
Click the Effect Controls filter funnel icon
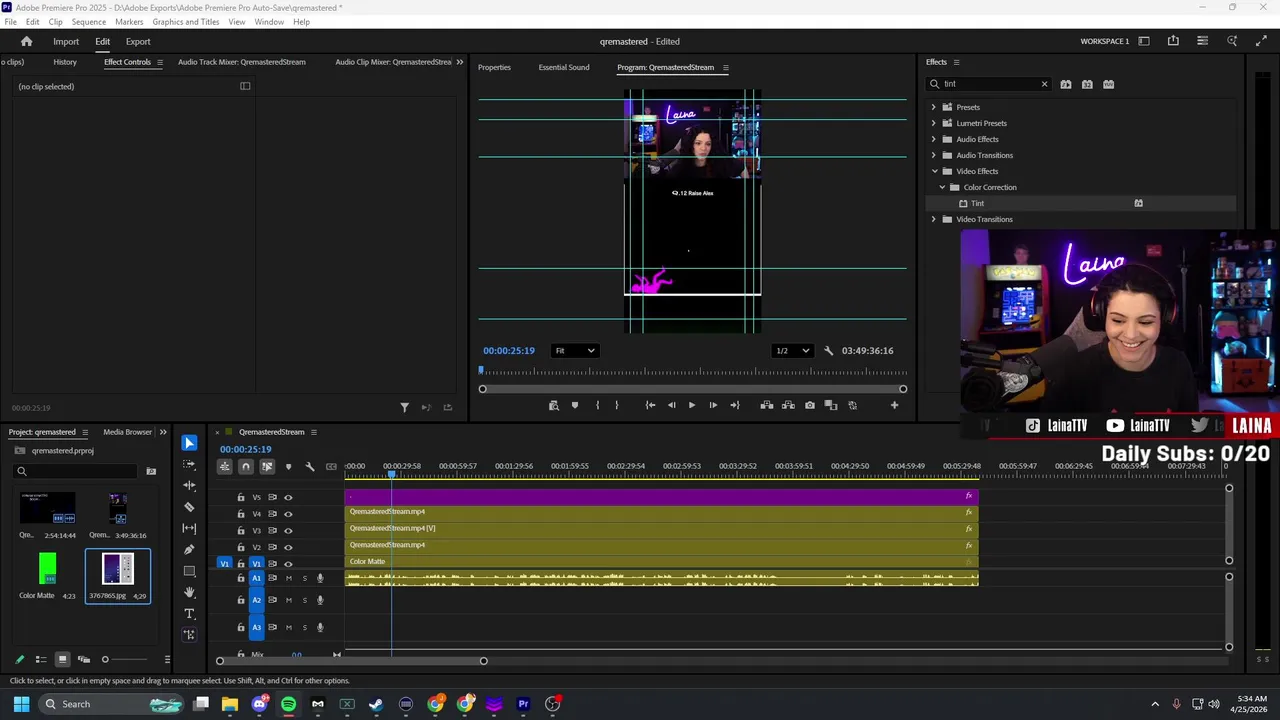click(x=404, y=407)
